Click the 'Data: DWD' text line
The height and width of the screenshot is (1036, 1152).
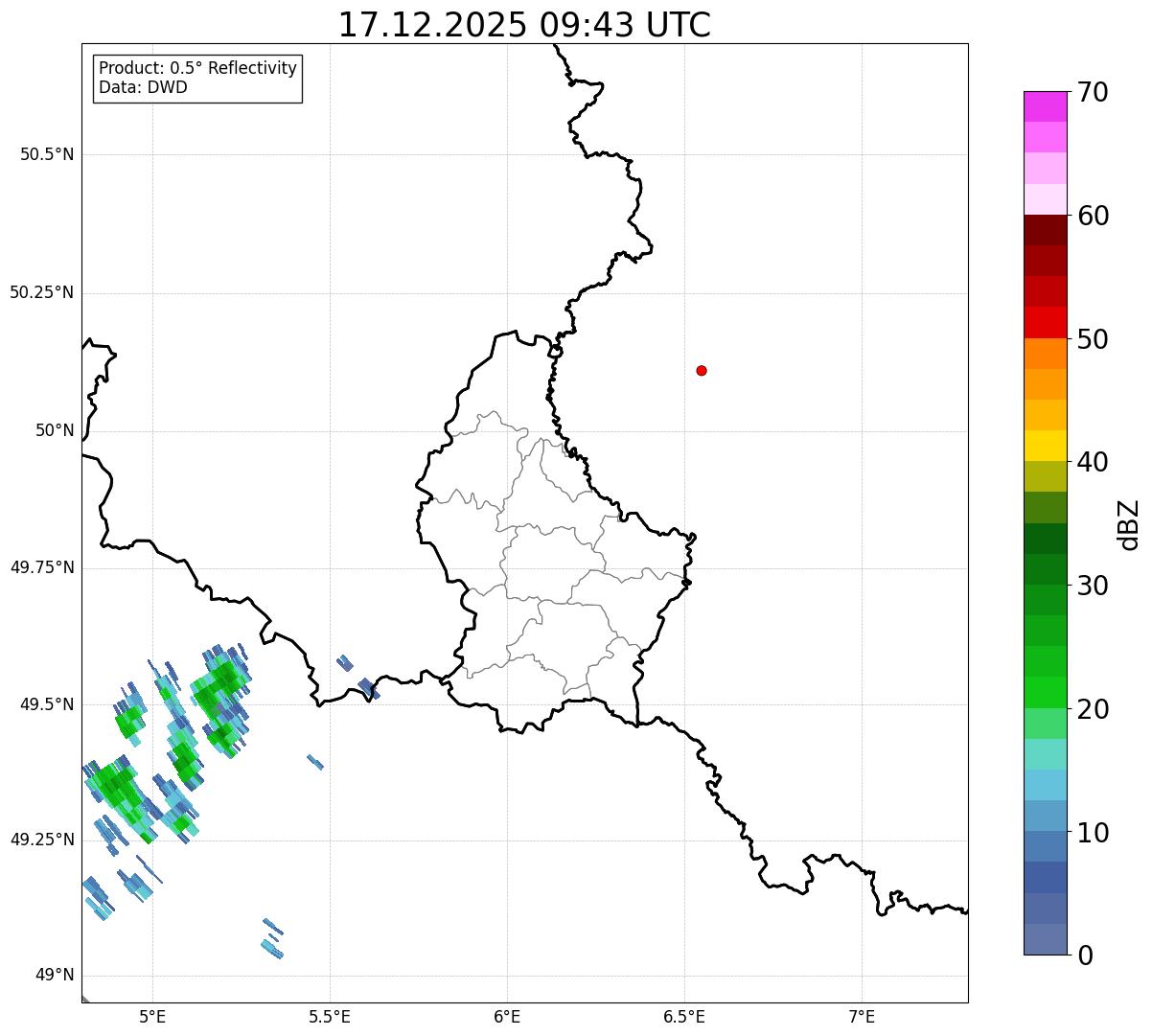pyautogui.click(x=143, y=88)
